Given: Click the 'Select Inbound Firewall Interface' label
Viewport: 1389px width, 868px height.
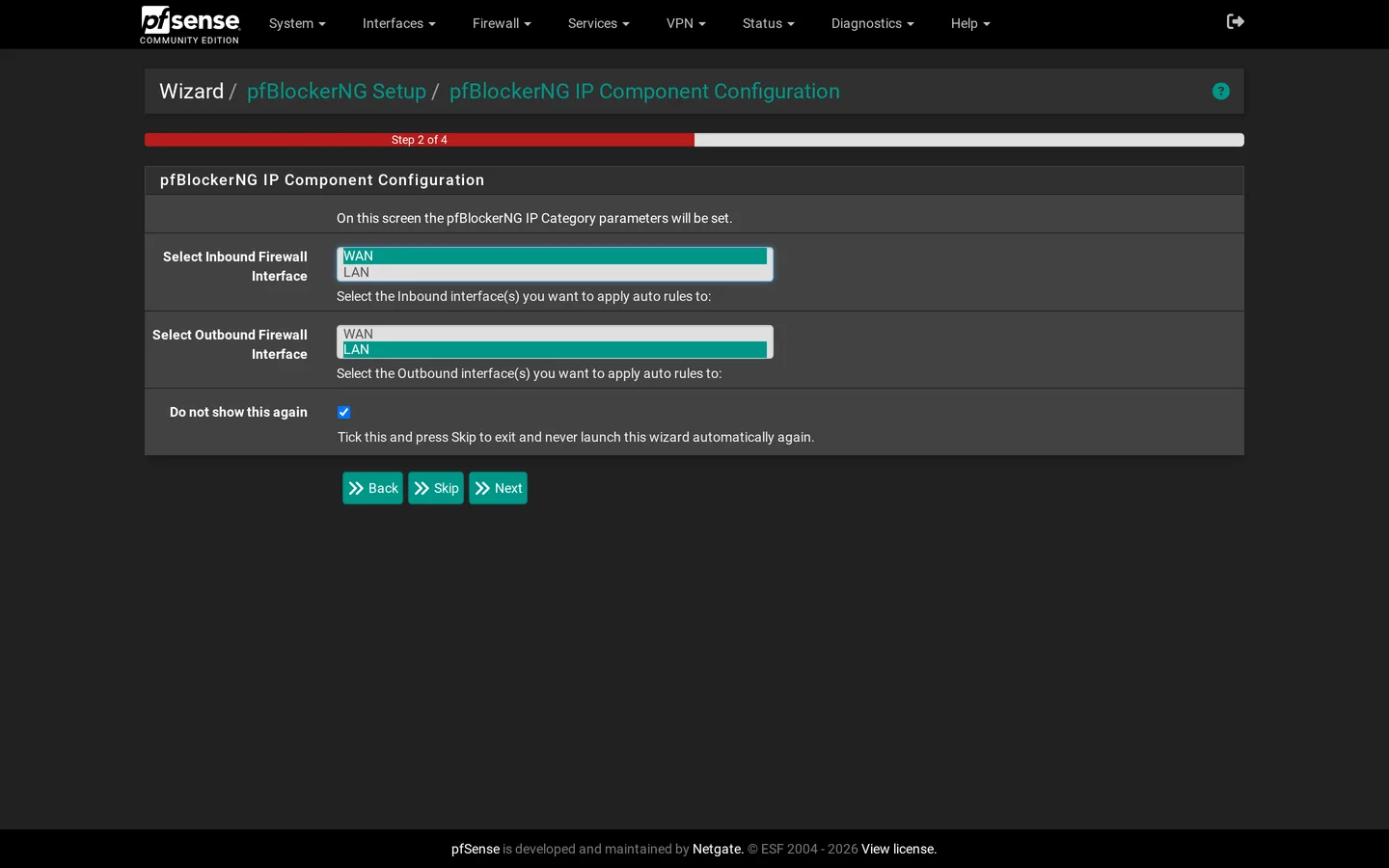Looking at the screenshot, I should 234,266.
